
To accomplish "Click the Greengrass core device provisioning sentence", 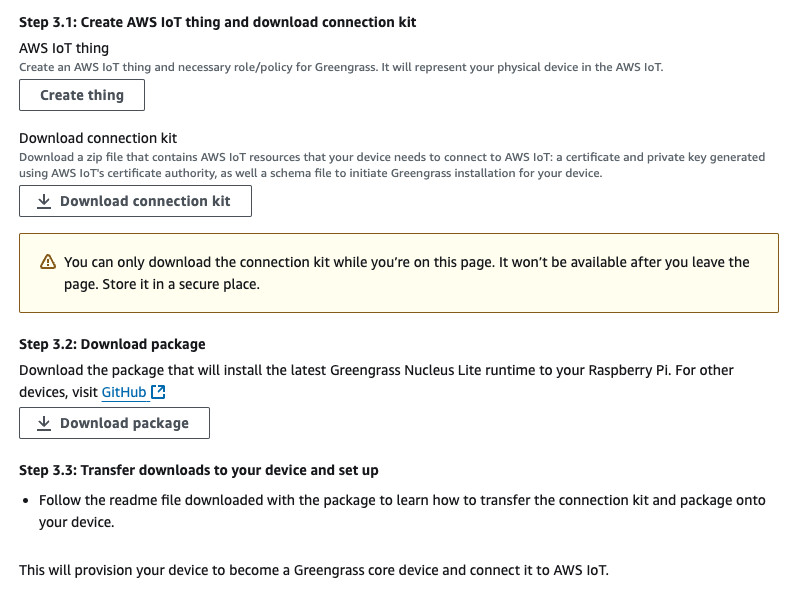I will (313, 570).
